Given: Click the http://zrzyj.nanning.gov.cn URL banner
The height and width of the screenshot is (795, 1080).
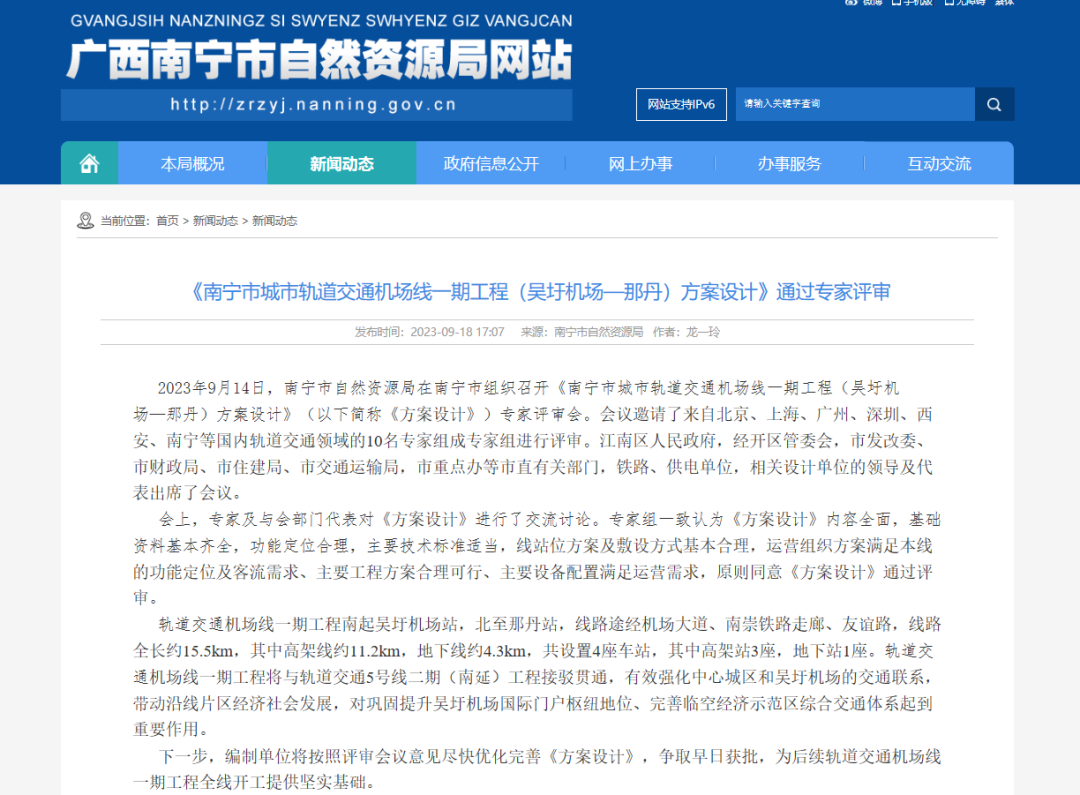Looking at the screenshot, I should (x=316, y=104).
